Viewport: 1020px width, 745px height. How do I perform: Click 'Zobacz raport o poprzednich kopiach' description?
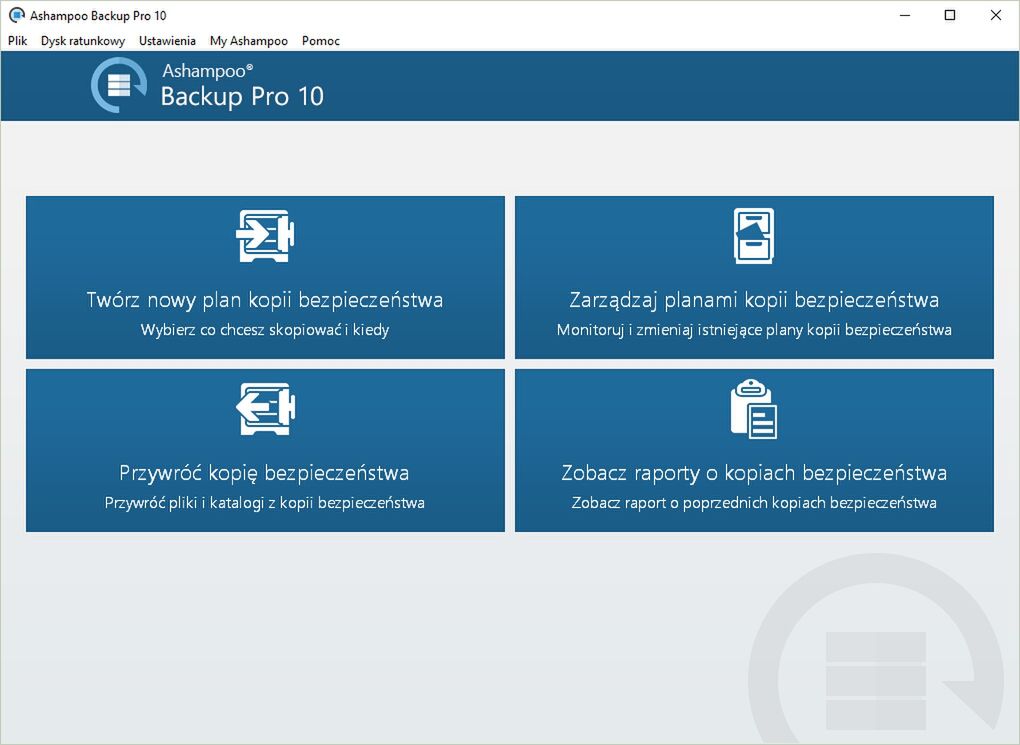[x=754, y=503]
